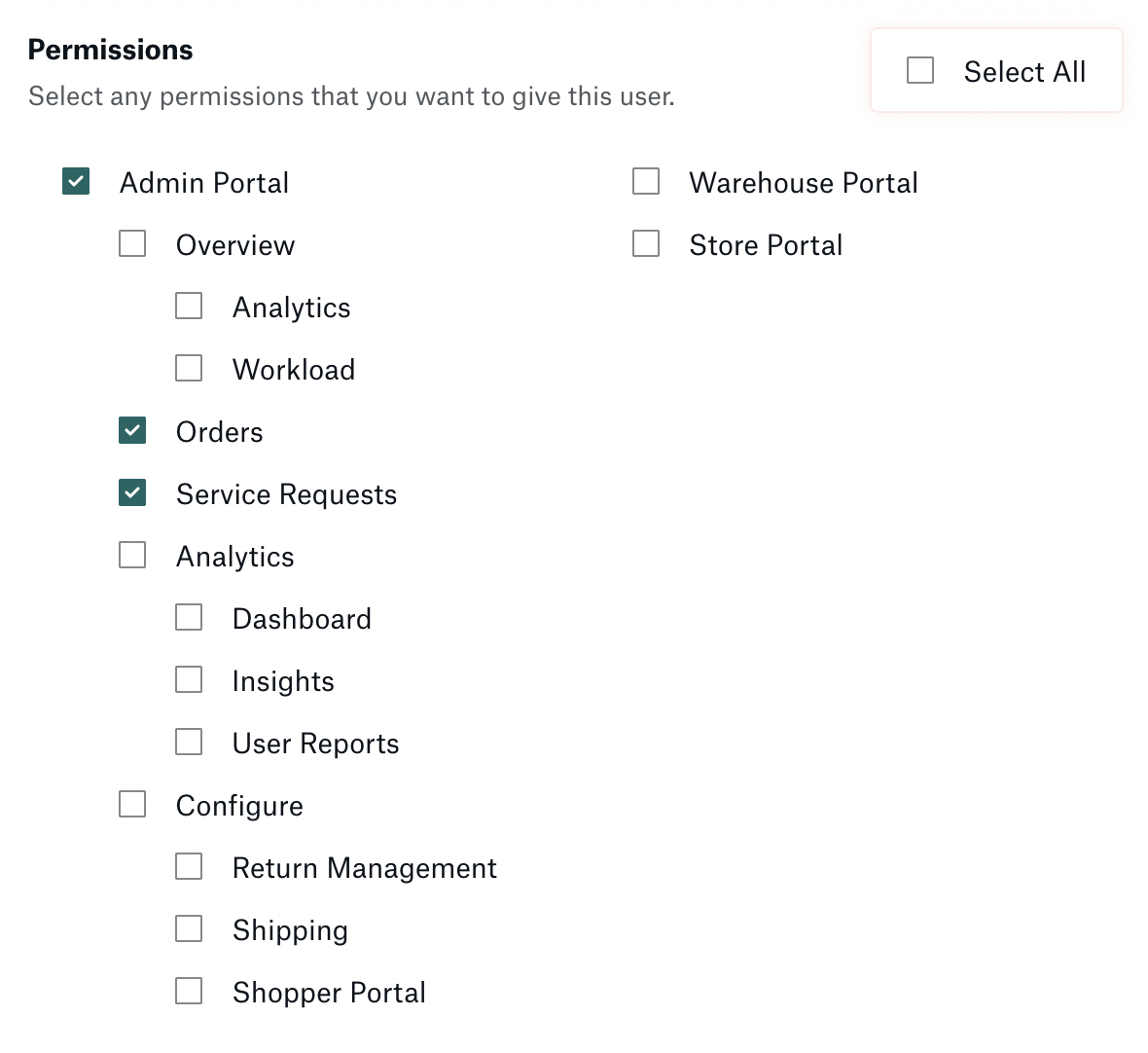Enable Analytics under Overview
This screenshot has width=1148, height=1053.
pyautogui.click(x=188, y=306)
